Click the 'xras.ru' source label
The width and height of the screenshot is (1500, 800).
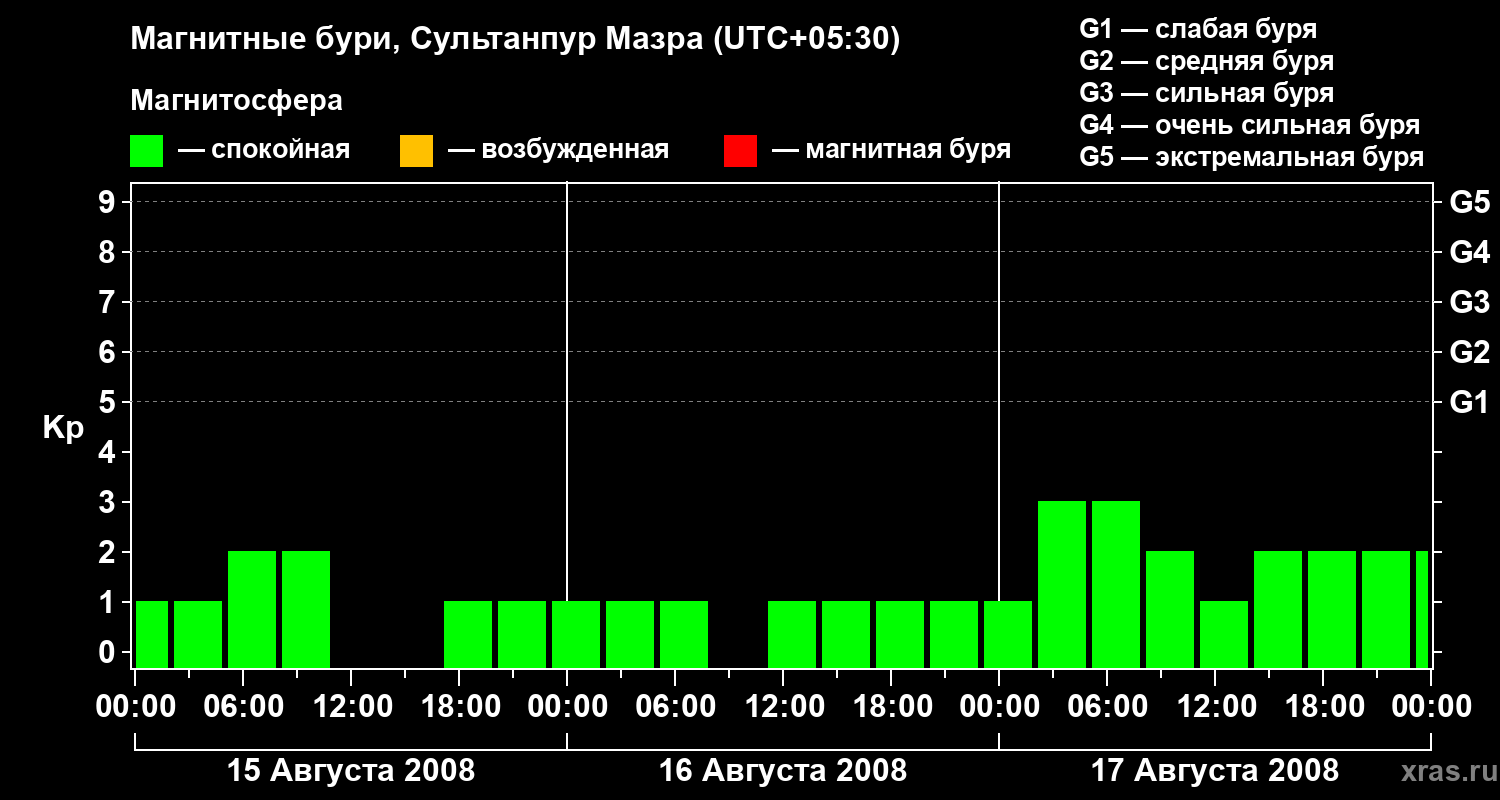pos(1449,772)
